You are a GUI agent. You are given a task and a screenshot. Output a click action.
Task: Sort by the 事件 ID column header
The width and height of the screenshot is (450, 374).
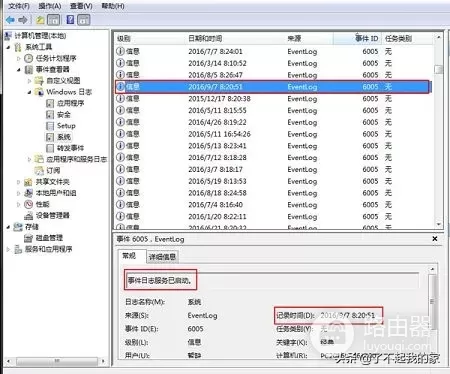pos(357,38)
